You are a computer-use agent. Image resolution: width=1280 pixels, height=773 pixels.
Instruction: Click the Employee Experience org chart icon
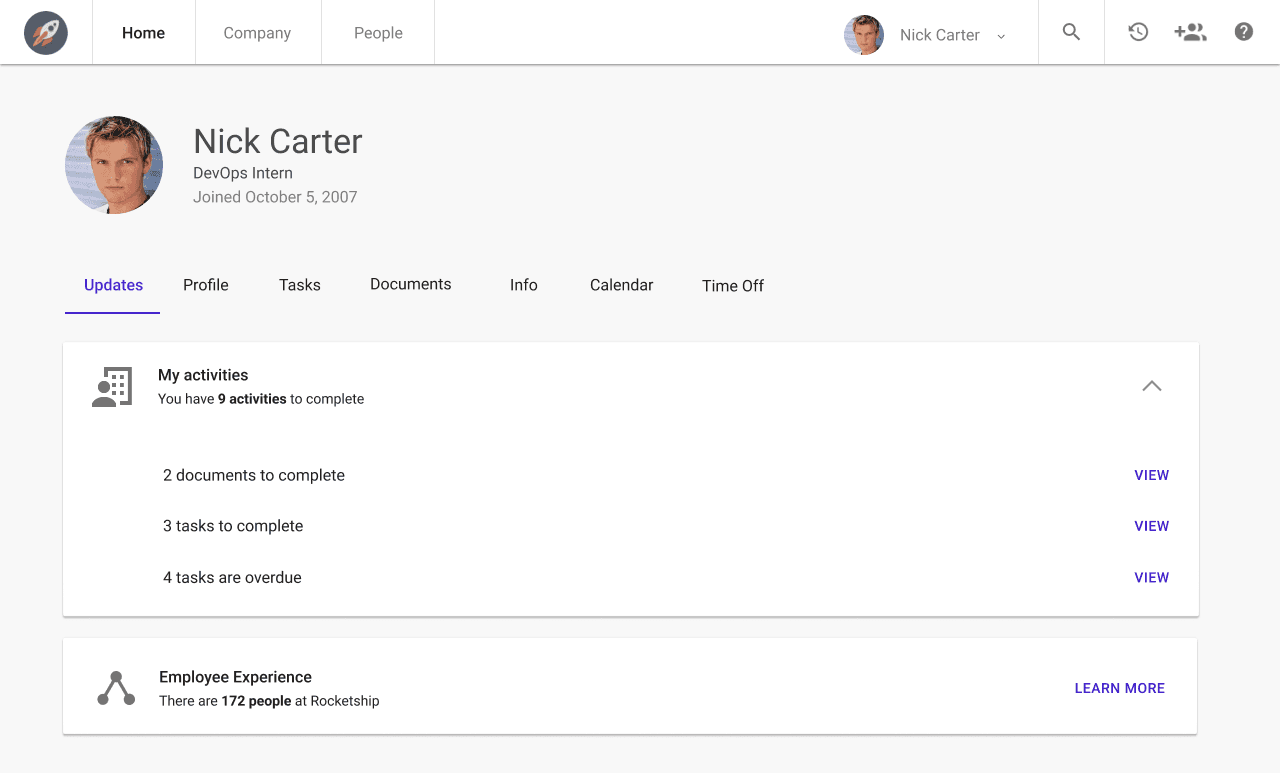click(x=116, y=688)
